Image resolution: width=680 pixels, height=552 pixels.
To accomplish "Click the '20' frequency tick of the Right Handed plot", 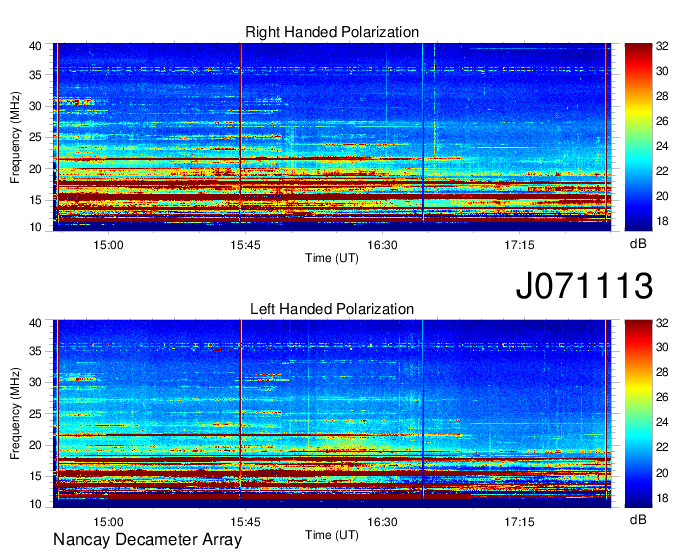I will 36,169.
